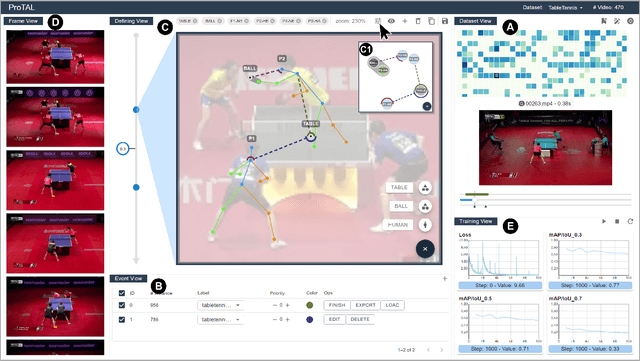Toggle the select-all checkbox in Event header

click(122, 293)
